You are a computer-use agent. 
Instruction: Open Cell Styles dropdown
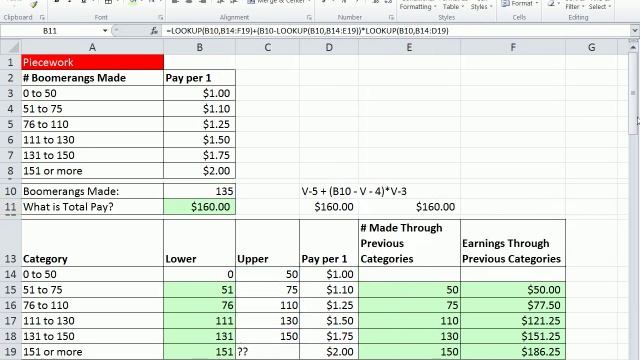coord(481,6)
